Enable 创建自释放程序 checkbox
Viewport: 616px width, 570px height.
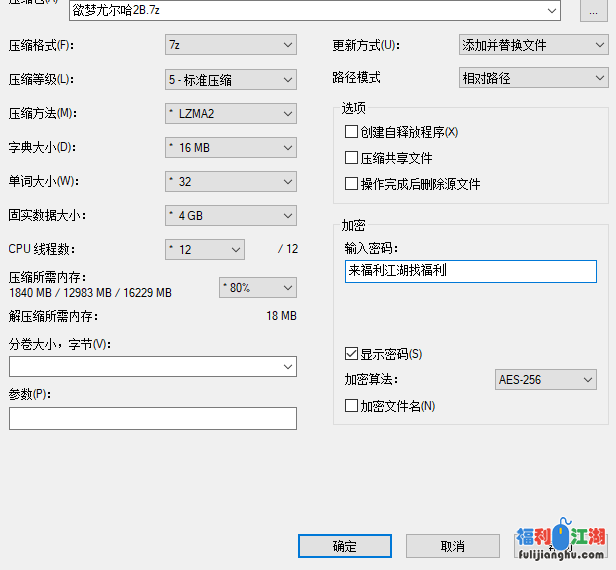coord(351,132)
